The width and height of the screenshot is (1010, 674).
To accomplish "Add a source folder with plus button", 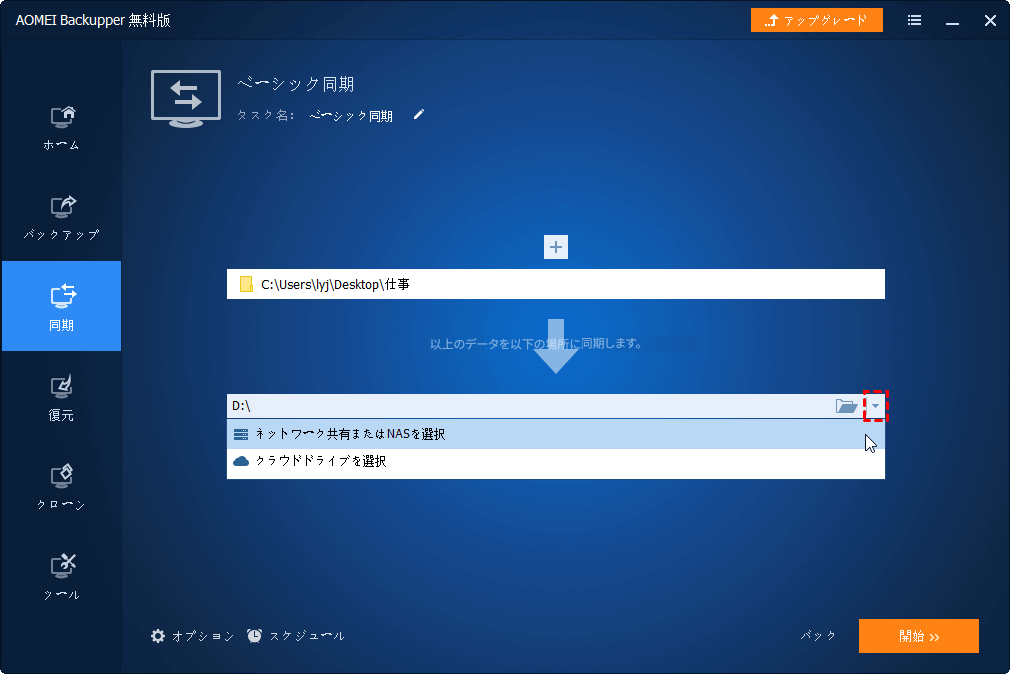I will [556, 247].
